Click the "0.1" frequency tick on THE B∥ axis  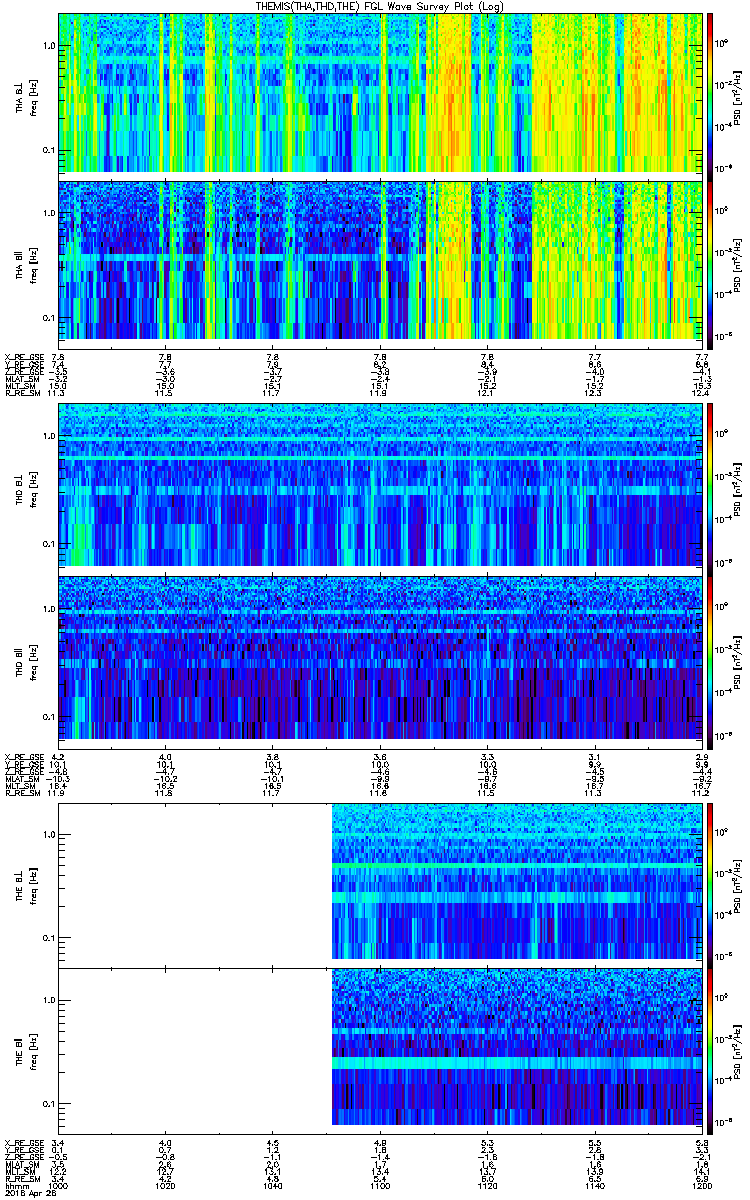(48, 1105)
